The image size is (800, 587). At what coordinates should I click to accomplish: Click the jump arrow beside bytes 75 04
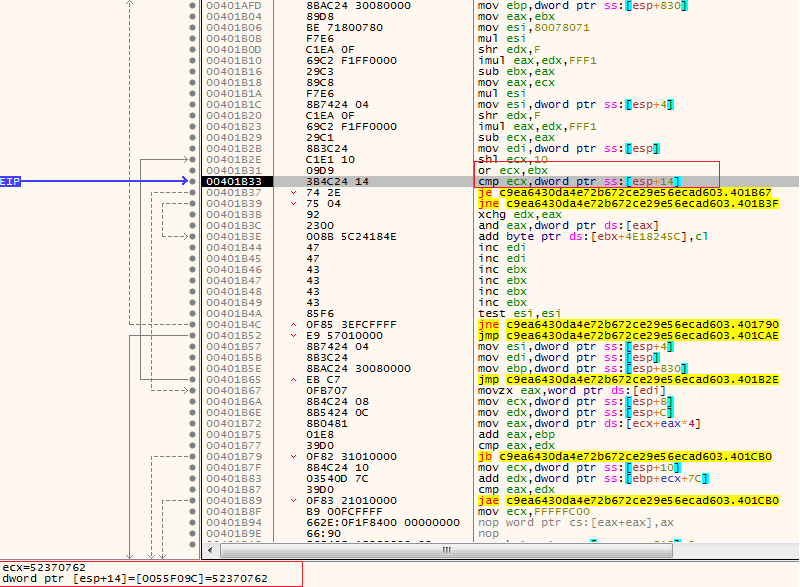click(293, 203)
